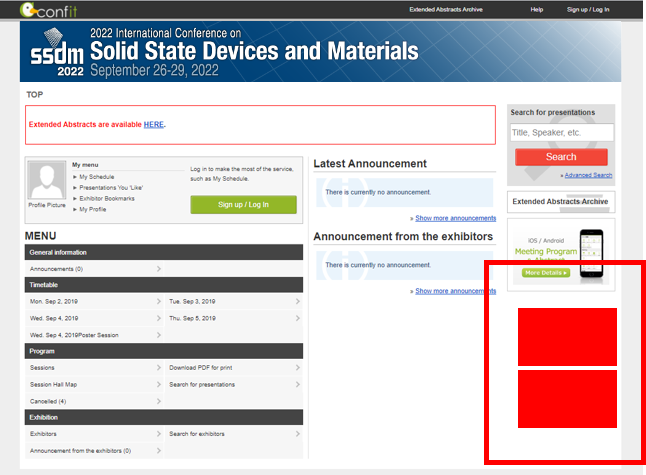Click Sign up / Log In header link
646x475 pixels.
click(x=588, y=9)
